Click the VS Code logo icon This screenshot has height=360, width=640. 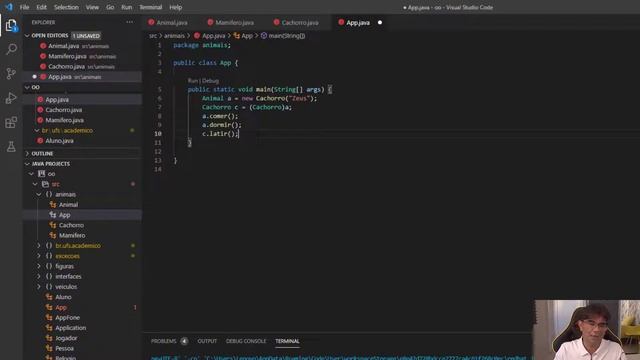9,7
